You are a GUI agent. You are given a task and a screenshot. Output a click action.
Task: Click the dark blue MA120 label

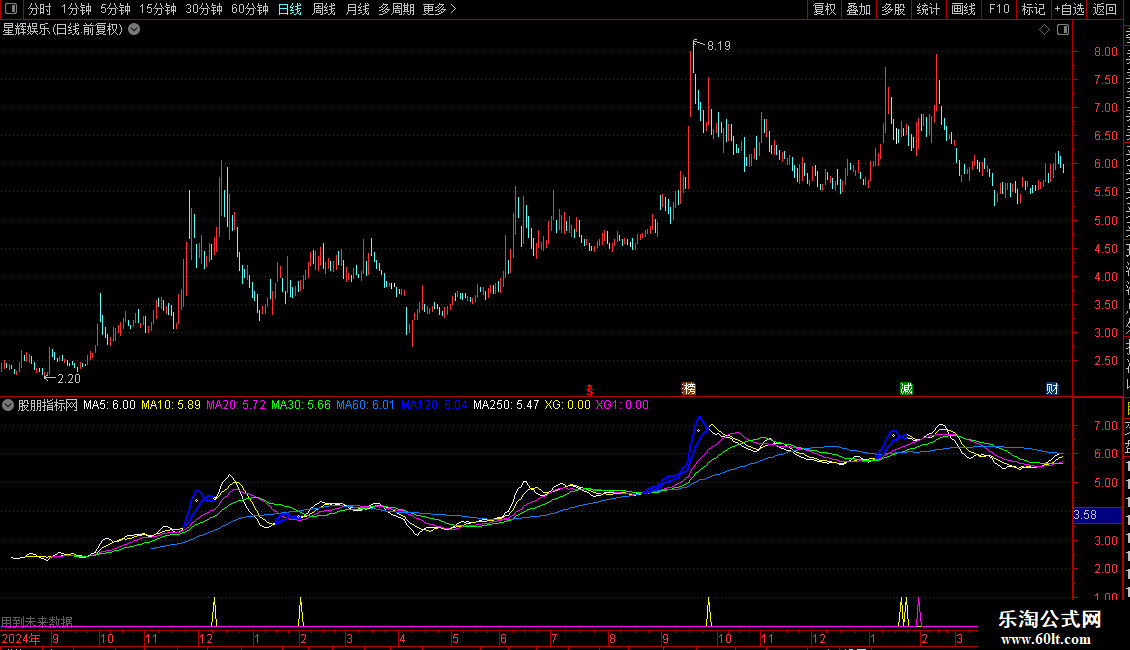(x=434, y=405)
